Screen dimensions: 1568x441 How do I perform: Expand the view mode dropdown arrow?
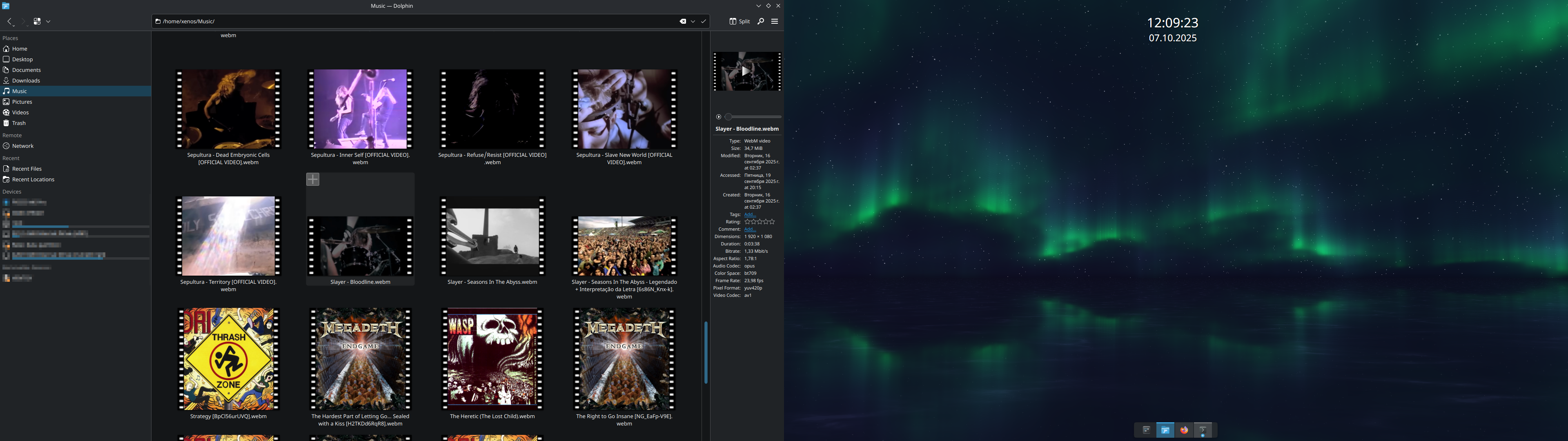49,21
